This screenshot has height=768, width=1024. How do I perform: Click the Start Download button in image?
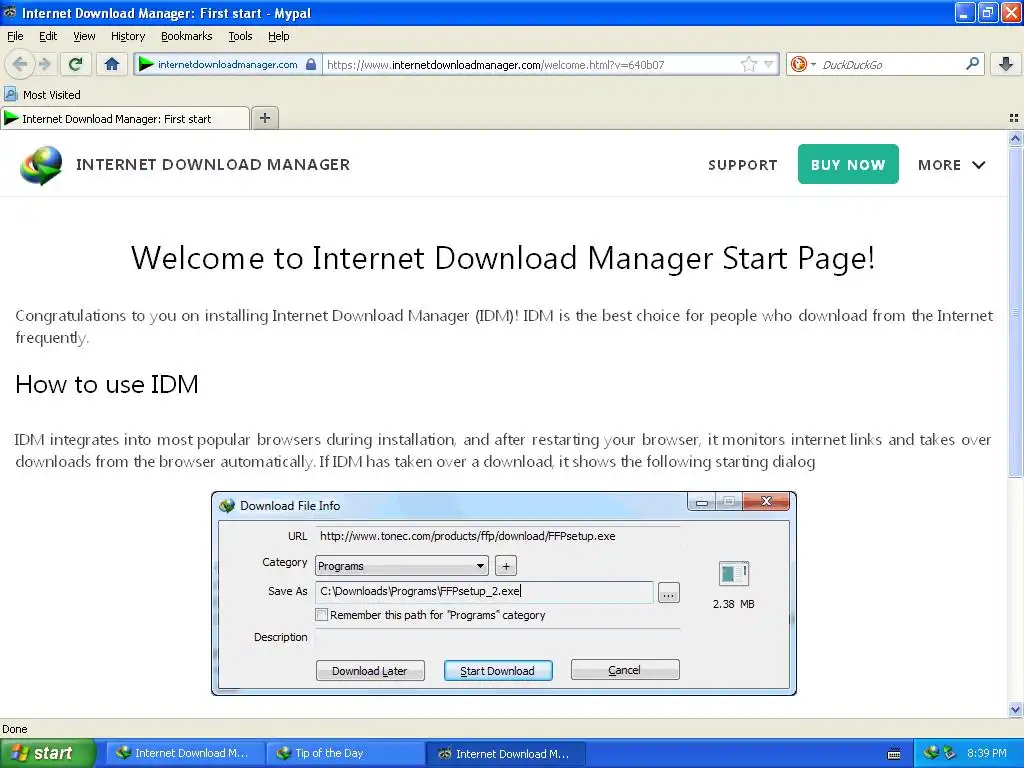point(498,671)
